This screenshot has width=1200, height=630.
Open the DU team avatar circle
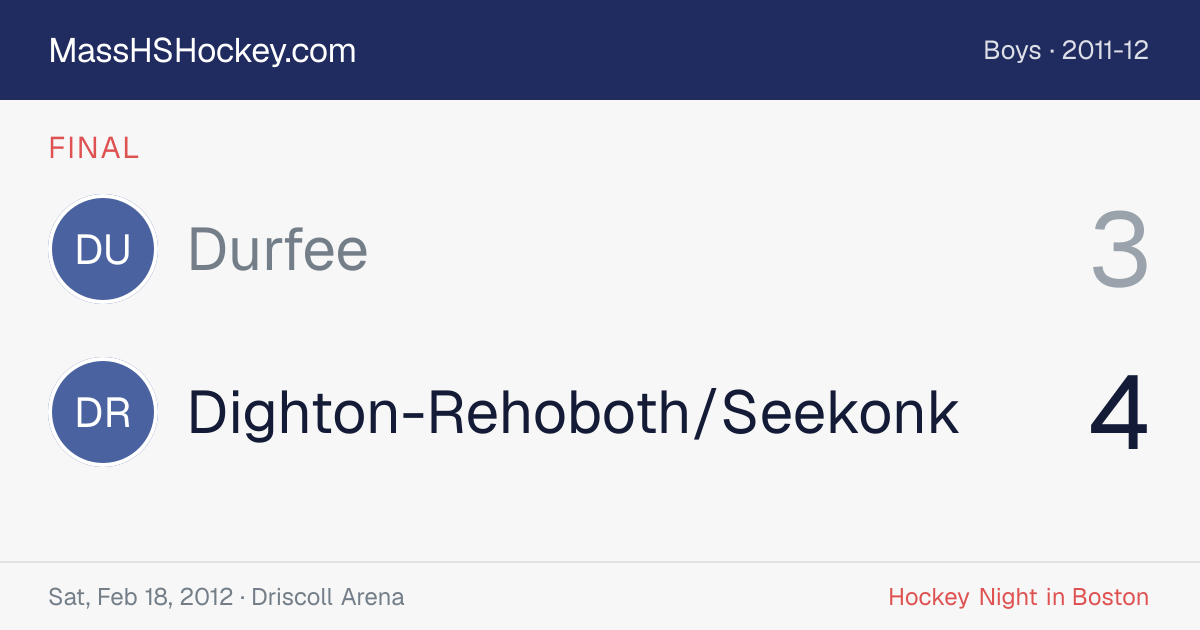pyautogui.click(x=103, y=249)
